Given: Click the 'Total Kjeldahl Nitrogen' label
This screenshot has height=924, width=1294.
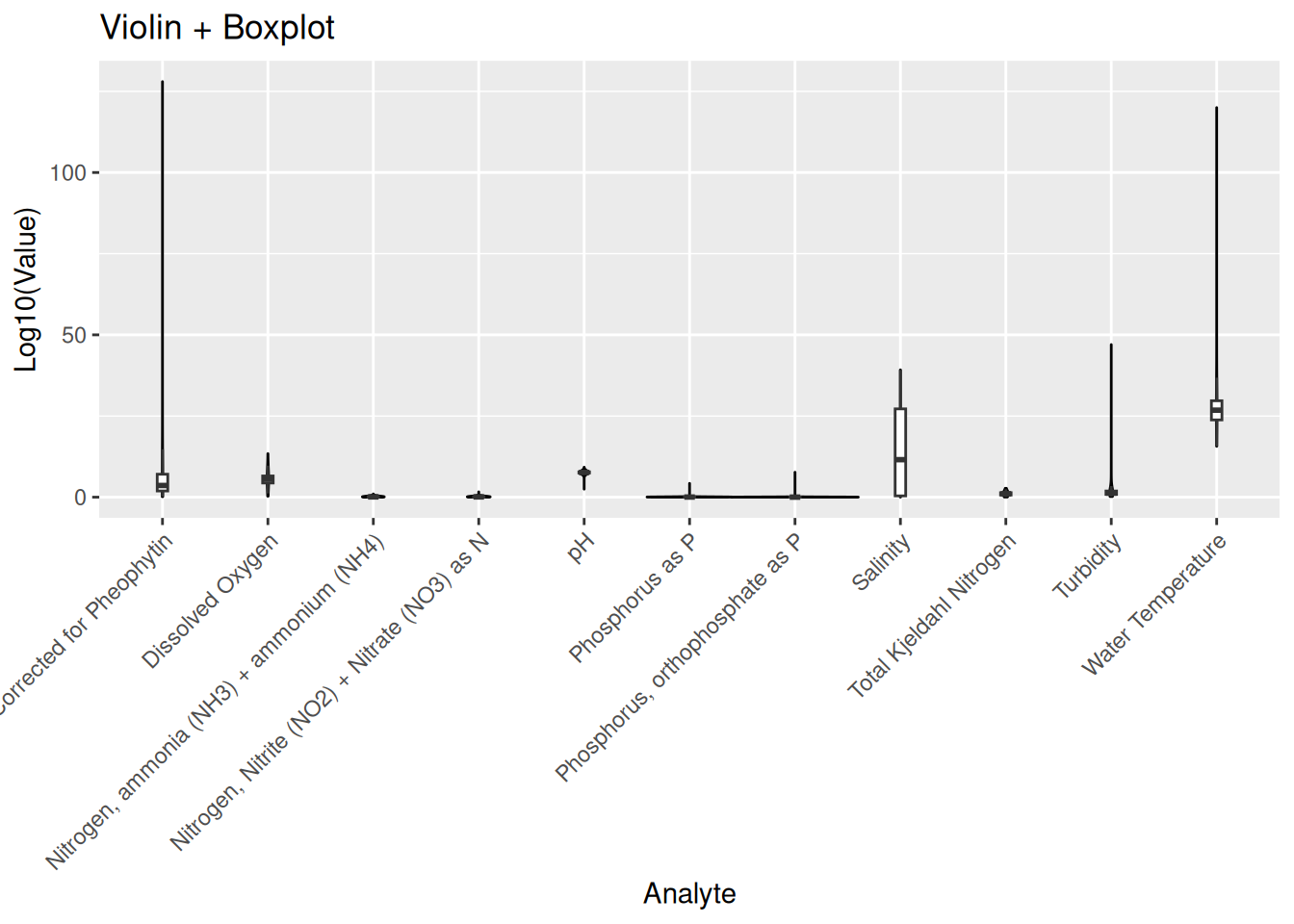Looking at the screenshot, I should click(x=931, y=616).
